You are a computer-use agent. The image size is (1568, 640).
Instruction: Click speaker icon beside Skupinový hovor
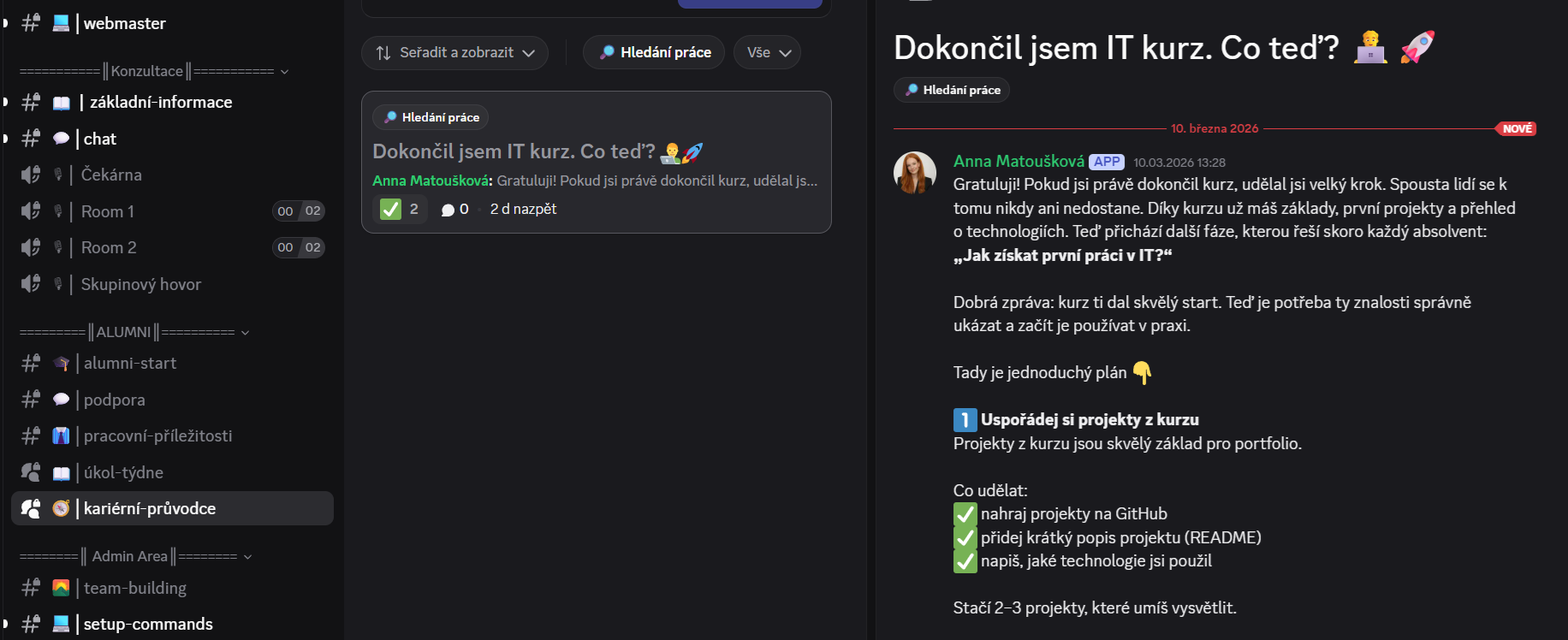[x=31, y=284]
